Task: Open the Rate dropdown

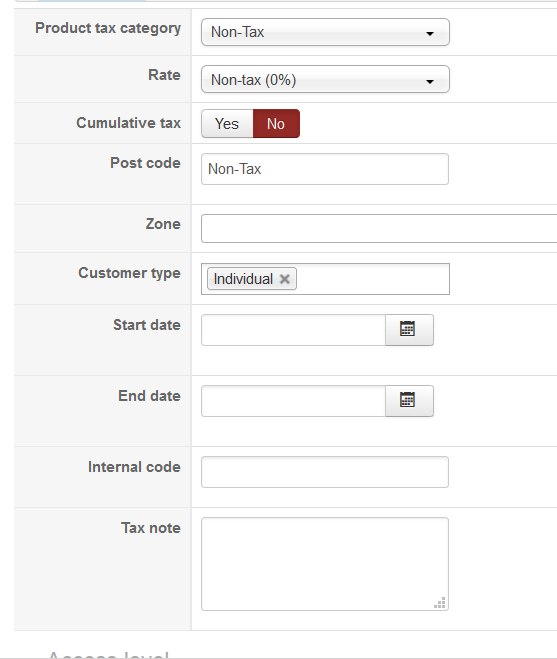Action: pyautogui.click(x=325, y=79)
